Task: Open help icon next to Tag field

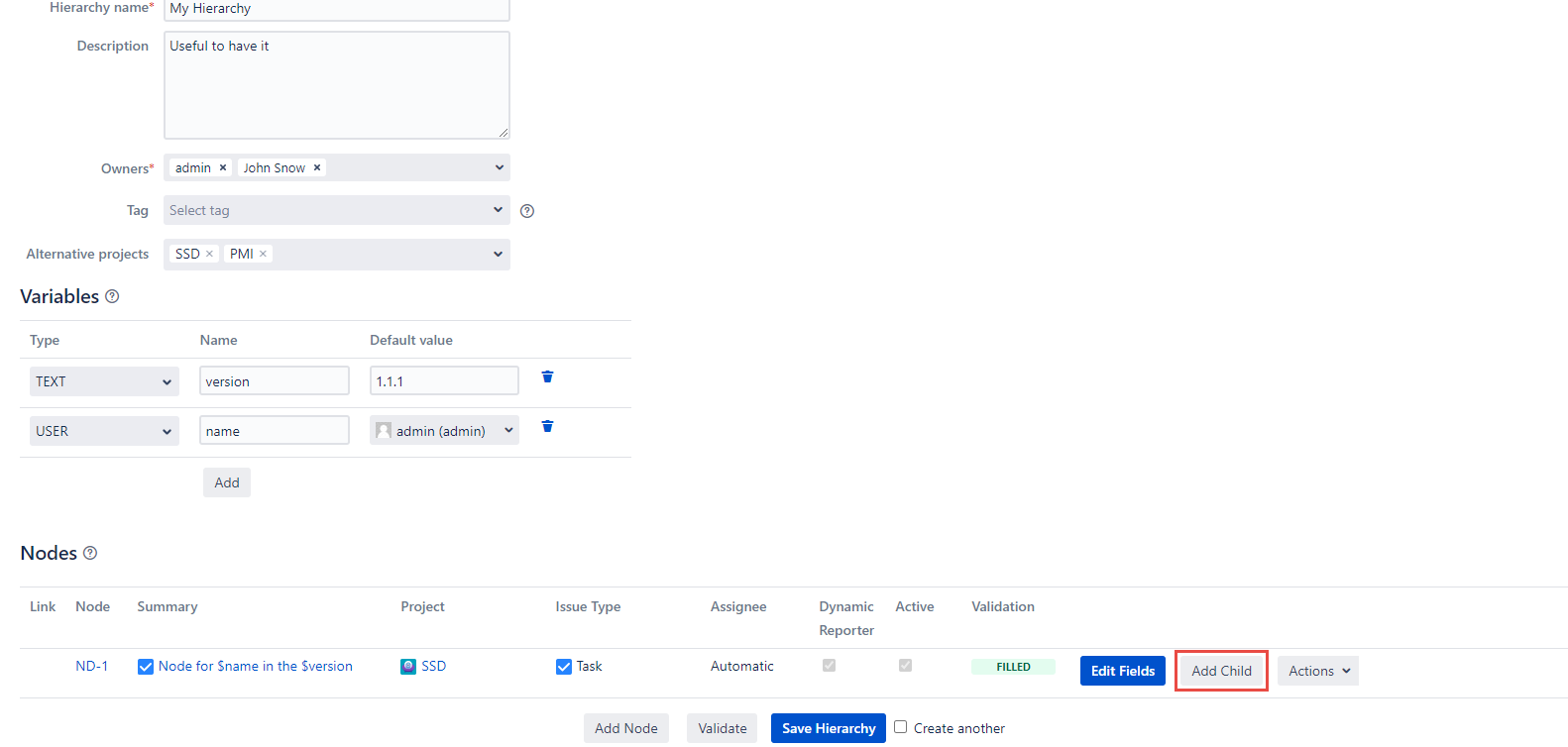Action: (x=527, y=211)
